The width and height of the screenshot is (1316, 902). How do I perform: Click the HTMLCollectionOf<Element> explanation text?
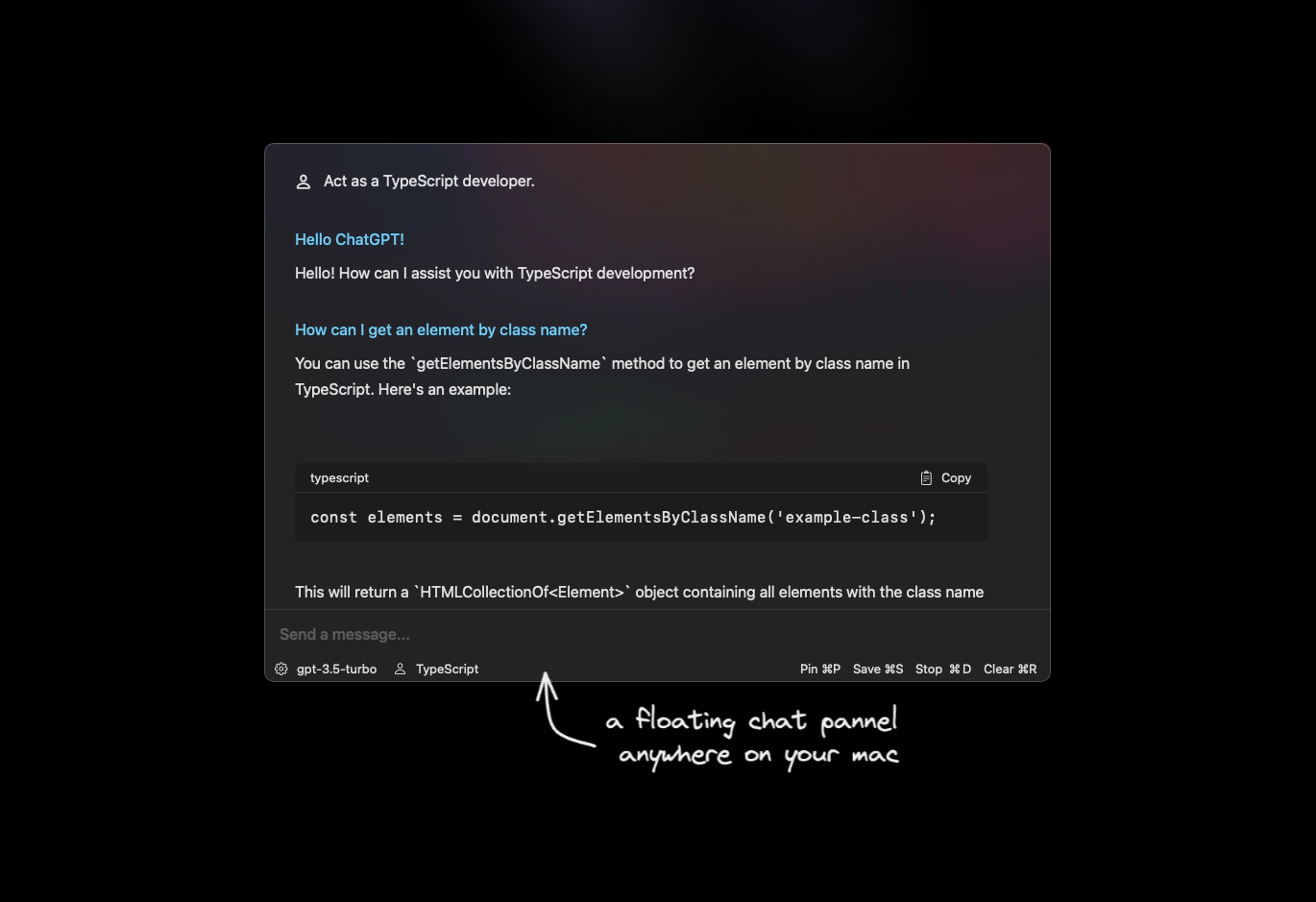click(x=639, y=592)
